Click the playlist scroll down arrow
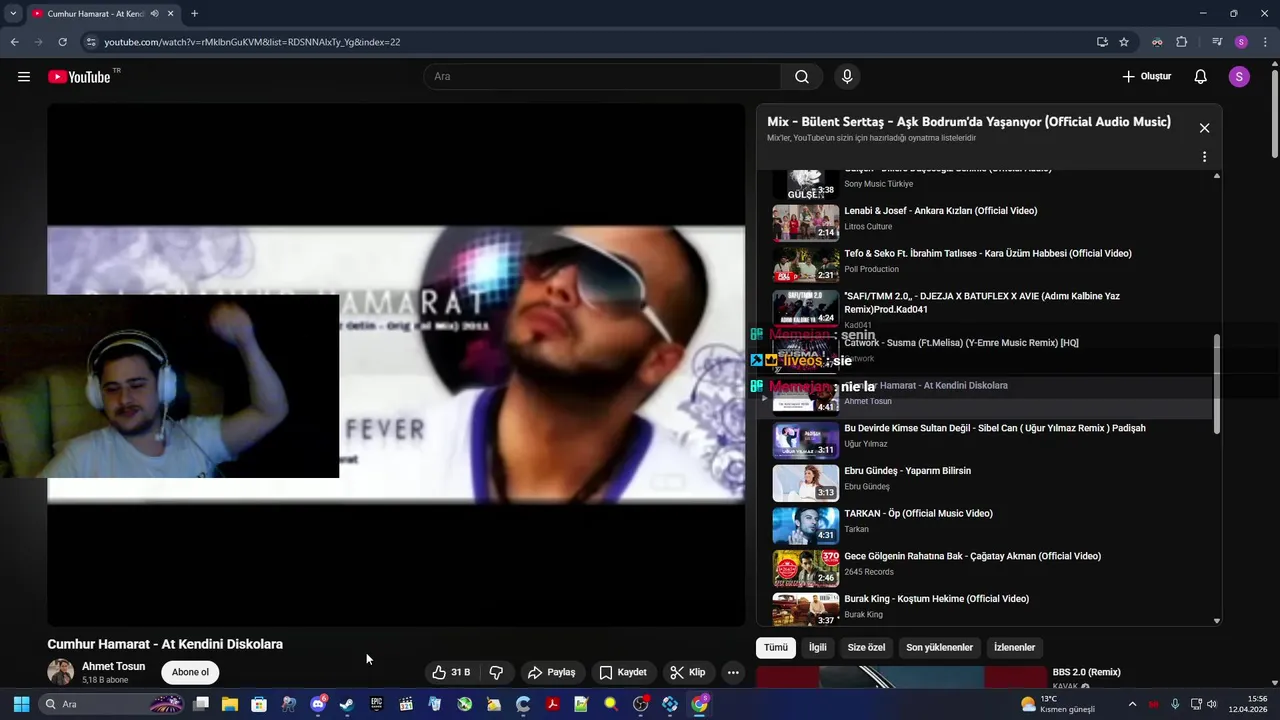 click(1217, 621)
